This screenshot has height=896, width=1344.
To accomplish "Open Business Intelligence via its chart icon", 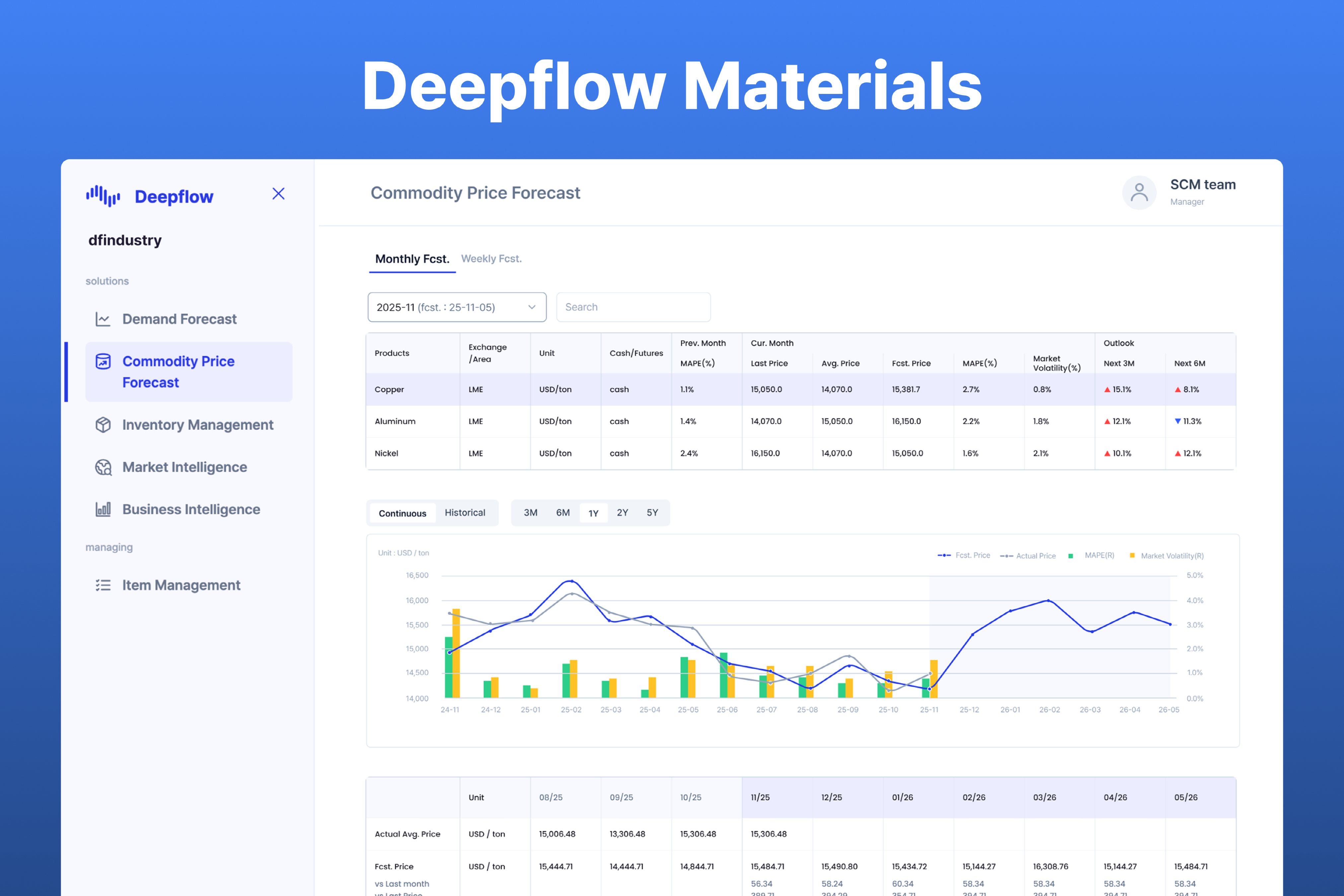I will click(103, 509).
